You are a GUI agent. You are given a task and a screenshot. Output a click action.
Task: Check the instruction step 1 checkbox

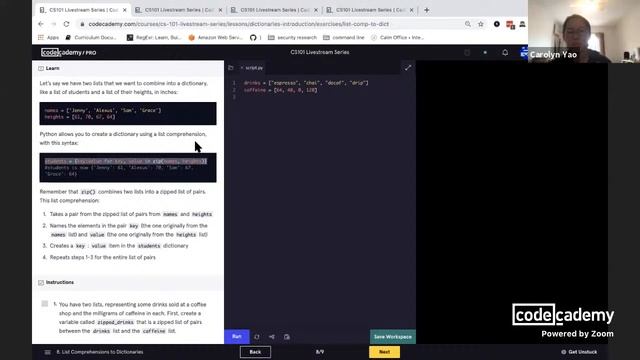click(x=44, y=304)
